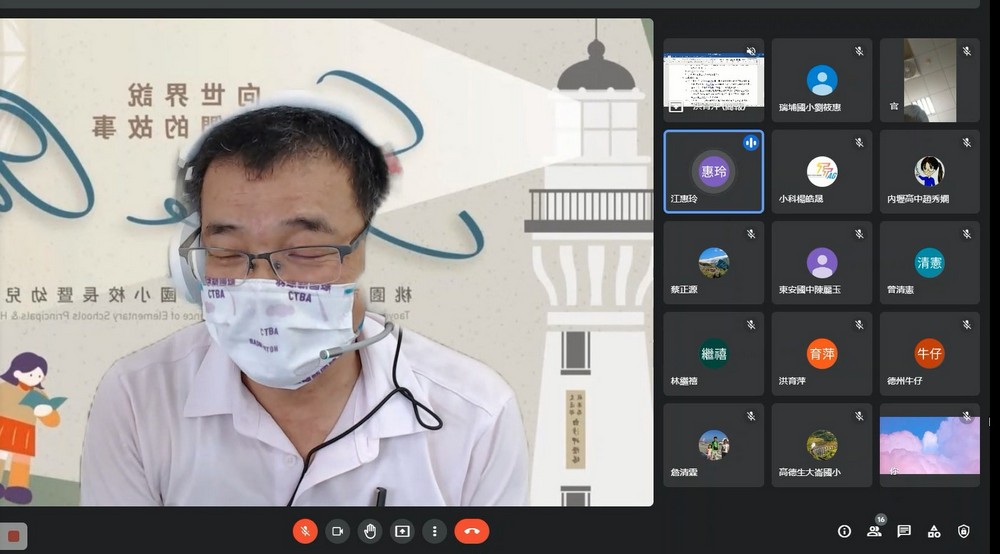The image size is (1000, 554).
Task: Click the speaking indicator on 江惠玲 tile
Action: 751,143
